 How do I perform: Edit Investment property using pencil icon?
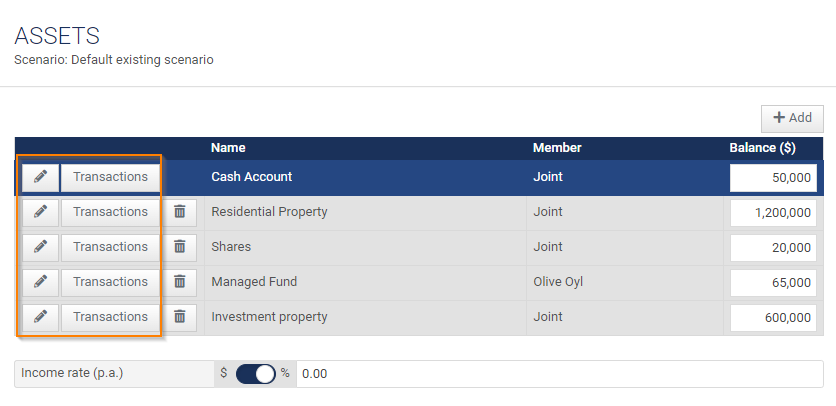click(40, 317)
